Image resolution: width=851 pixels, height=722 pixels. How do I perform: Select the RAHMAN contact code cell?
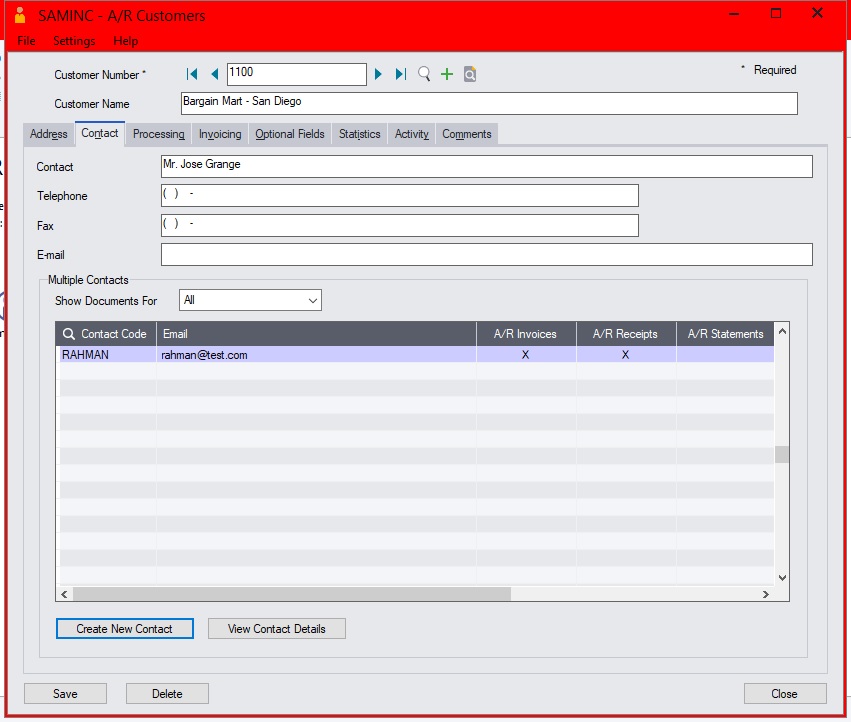[107, 354]
